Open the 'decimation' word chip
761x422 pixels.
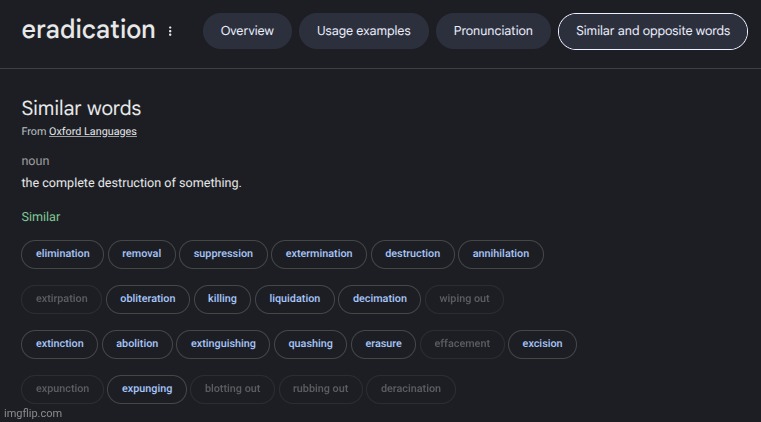tap(380, 299)
